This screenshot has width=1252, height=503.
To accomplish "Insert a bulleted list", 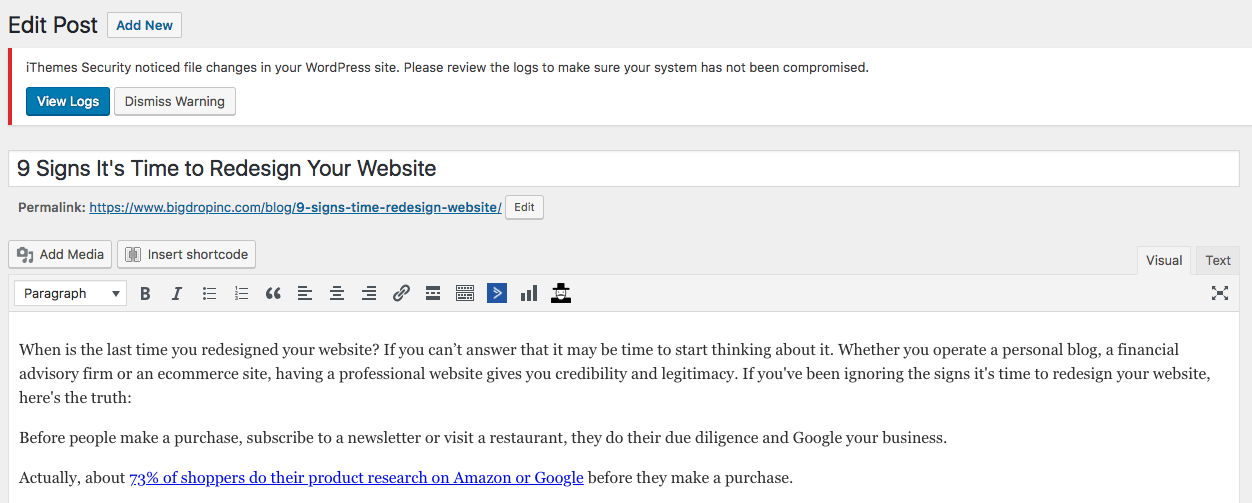I will pos(209,293).
